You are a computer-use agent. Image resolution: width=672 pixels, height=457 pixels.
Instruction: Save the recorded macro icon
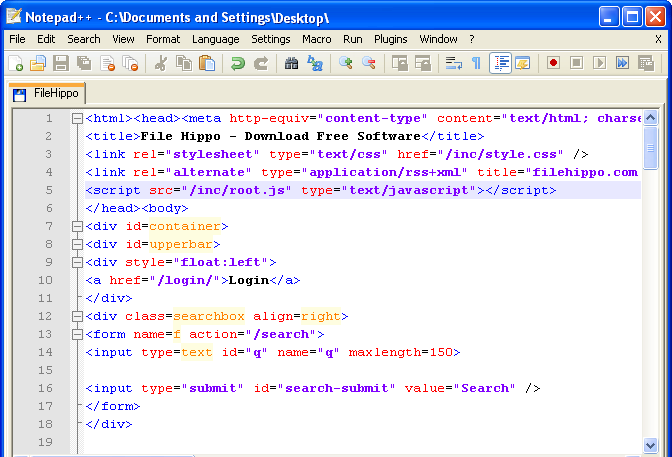pos(645,63)
